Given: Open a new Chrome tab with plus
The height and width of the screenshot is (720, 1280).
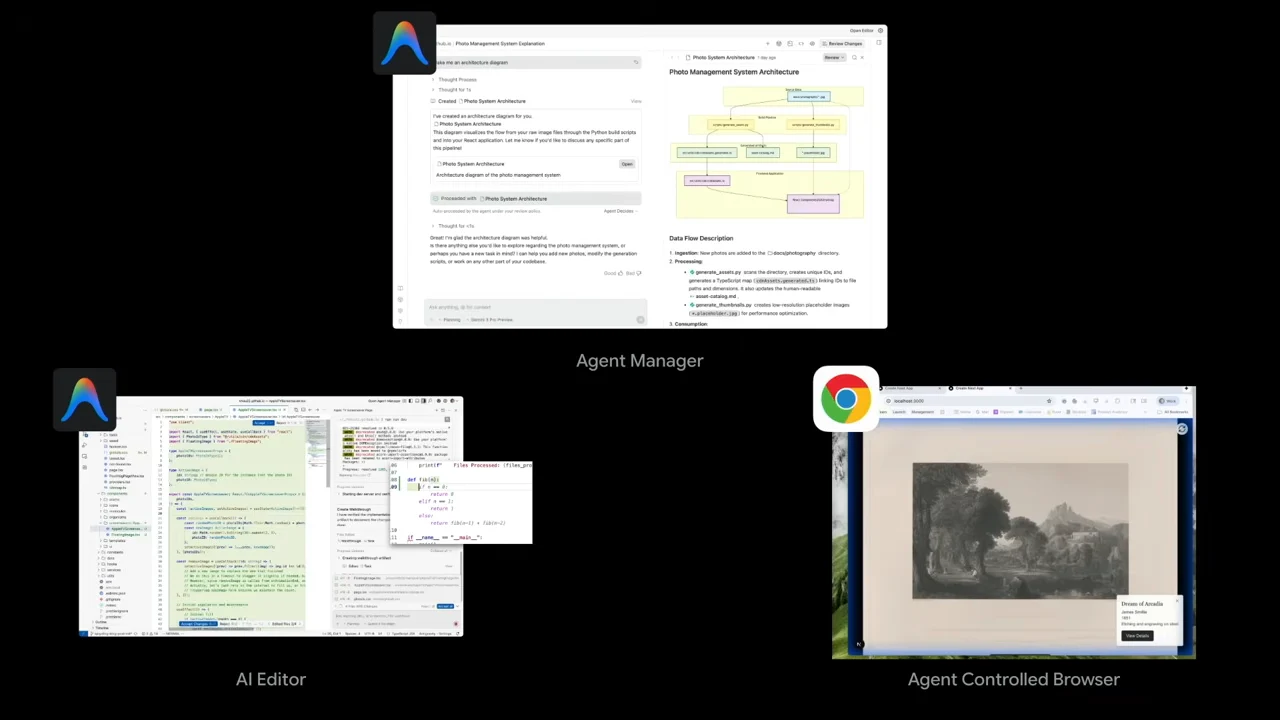Looking at the screenshot, I should click(1021, 388).
